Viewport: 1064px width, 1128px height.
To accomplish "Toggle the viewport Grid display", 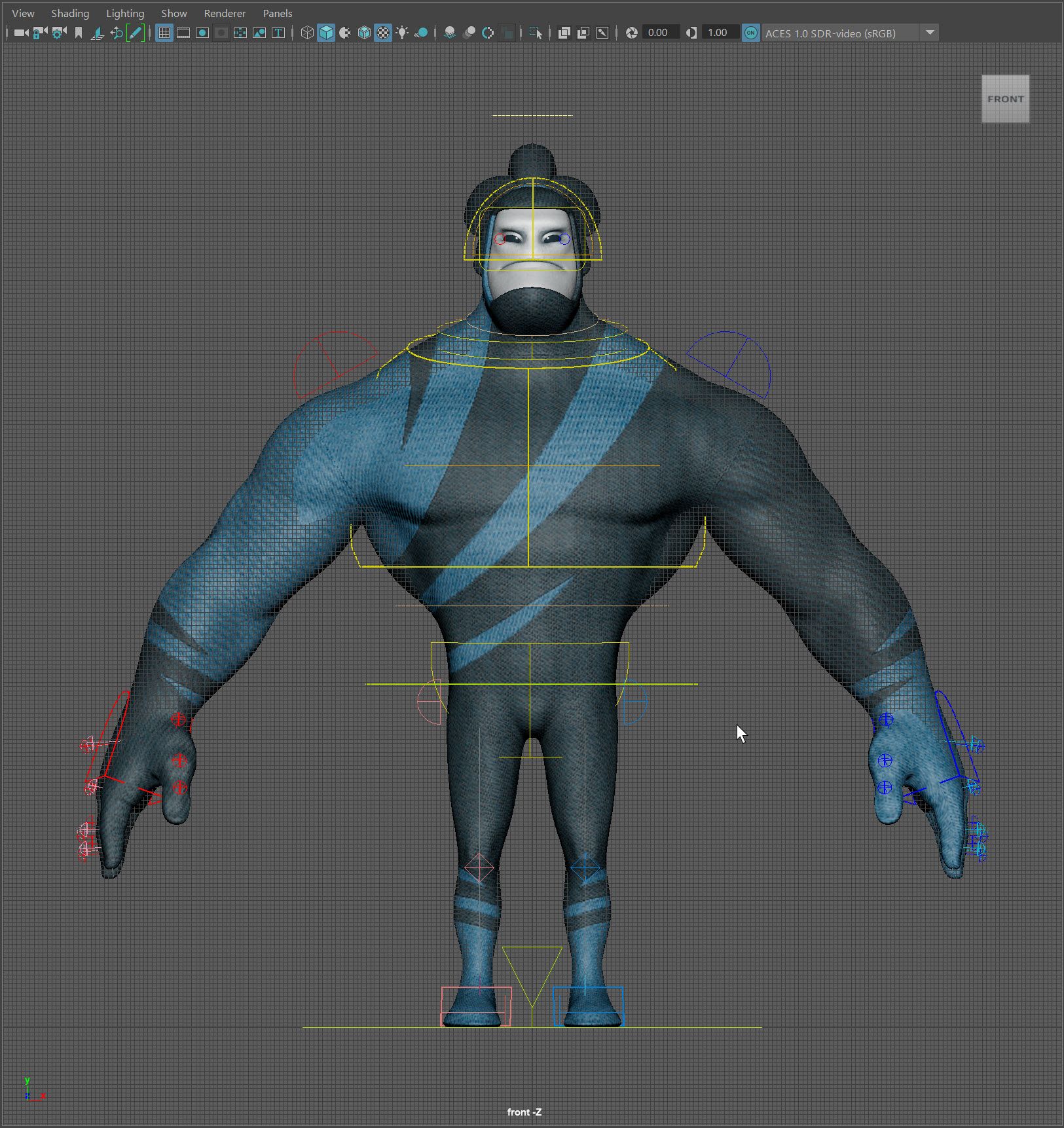I will click(164, 33).
